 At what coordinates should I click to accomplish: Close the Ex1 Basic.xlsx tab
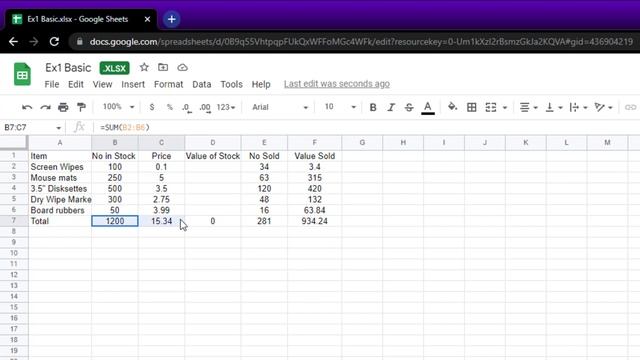(147, 19)
